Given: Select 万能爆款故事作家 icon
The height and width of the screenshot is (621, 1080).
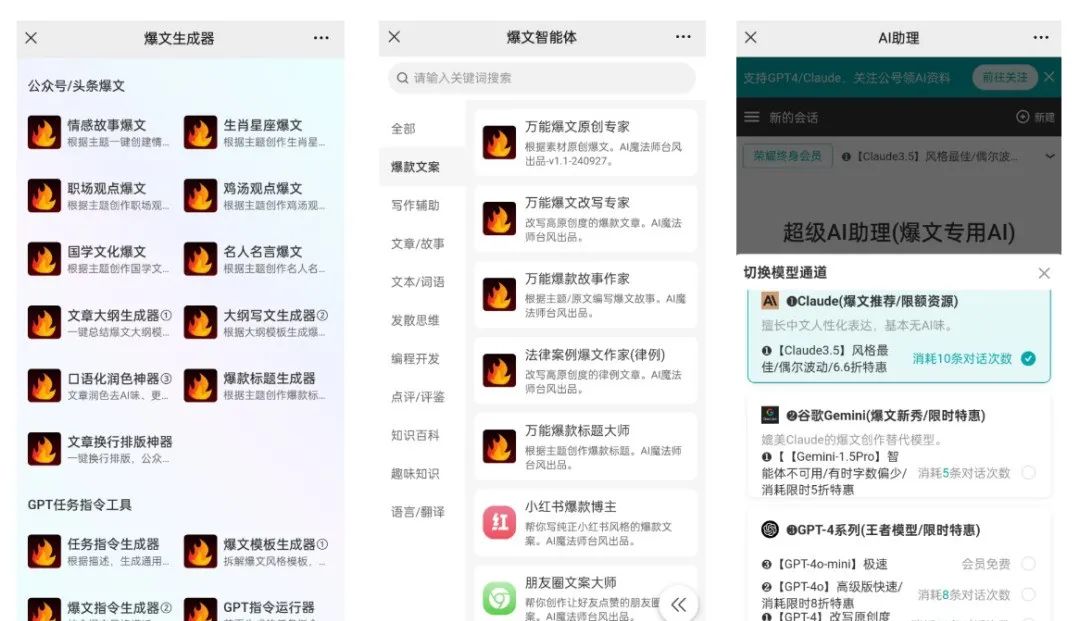Looking at the screenshot, I should 499,295.
